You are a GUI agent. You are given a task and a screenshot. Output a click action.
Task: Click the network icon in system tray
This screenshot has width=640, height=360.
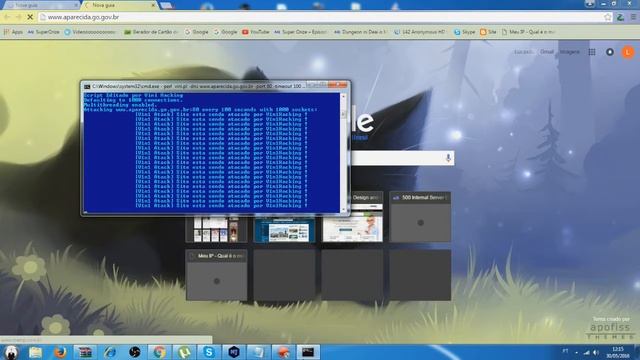click(x=586, y=352)
